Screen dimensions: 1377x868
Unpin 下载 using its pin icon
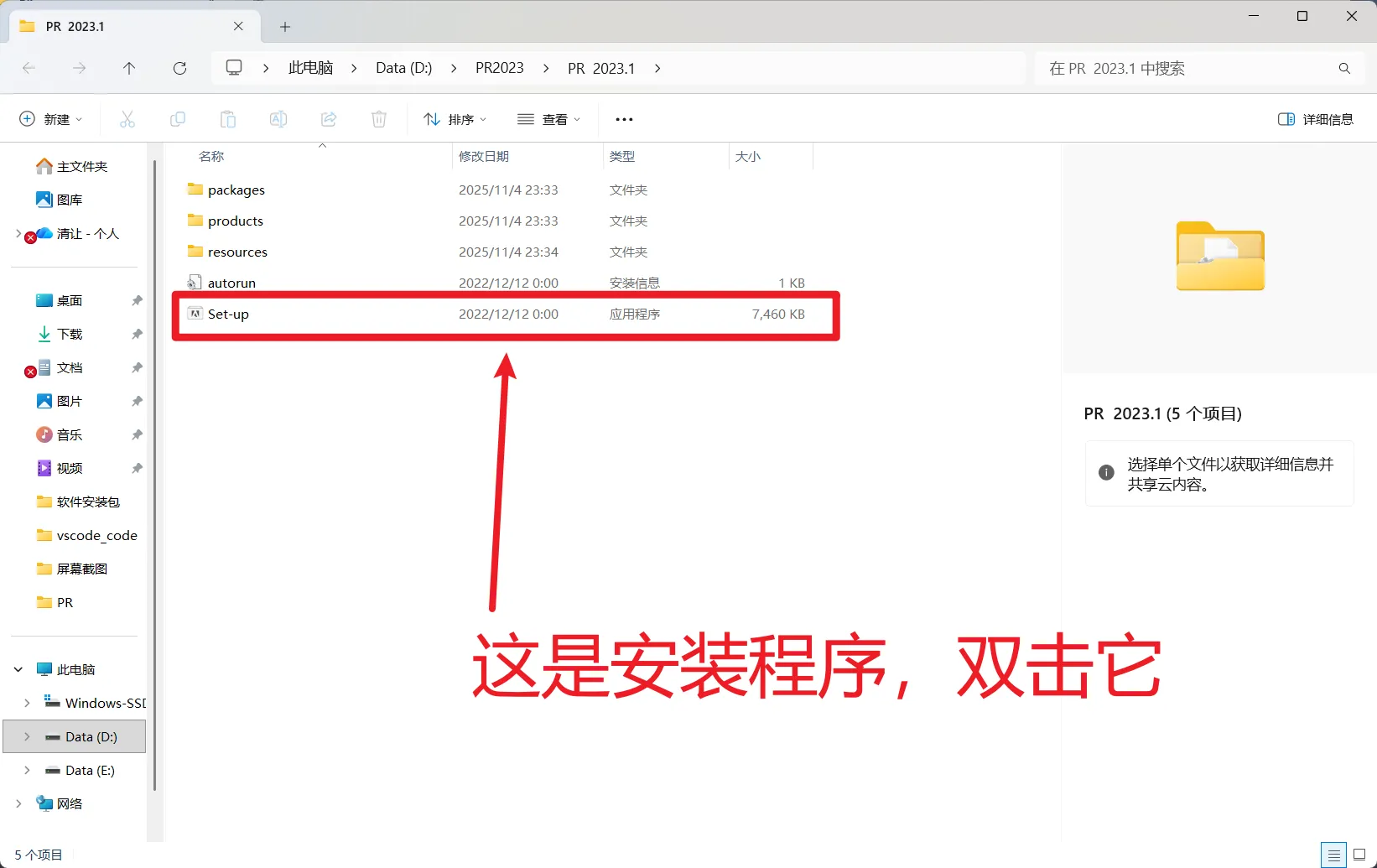pos(137,334)
